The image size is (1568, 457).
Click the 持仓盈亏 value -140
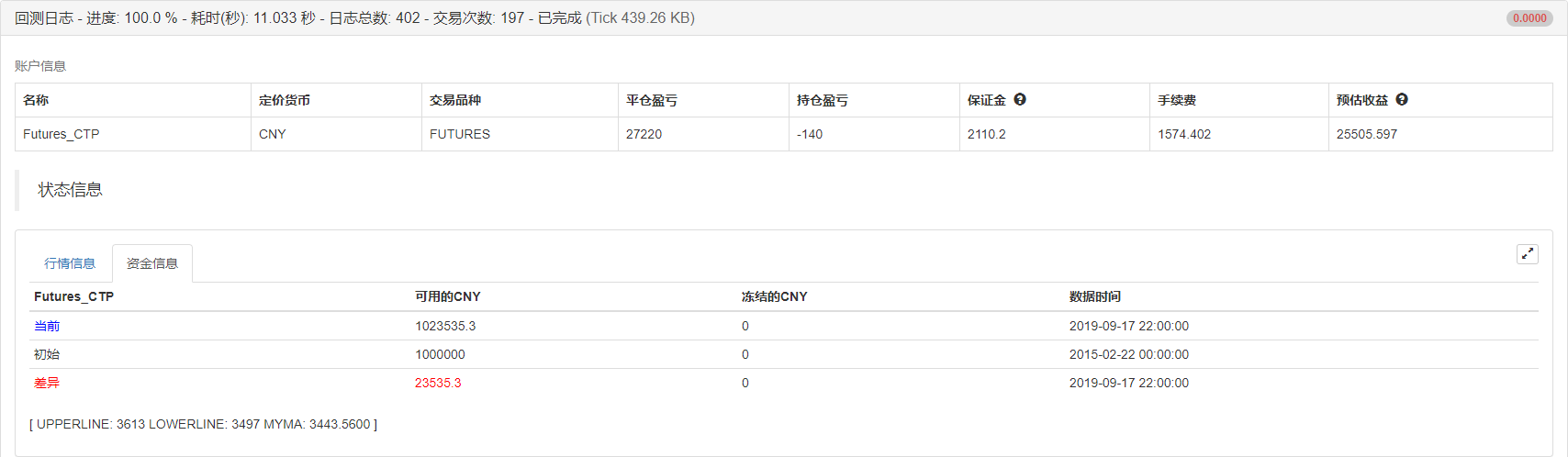[810, 134]
